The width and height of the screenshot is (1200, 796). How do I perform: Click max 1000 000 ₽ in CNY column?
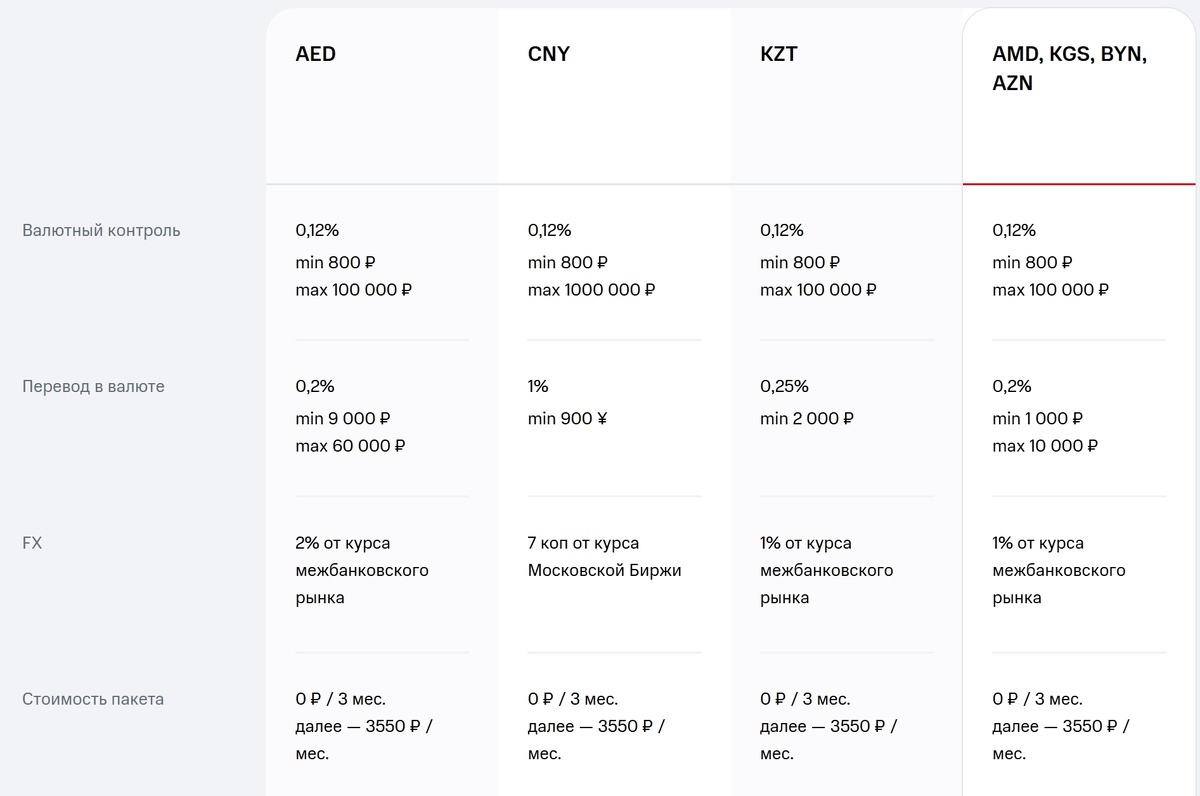point(591,290)
